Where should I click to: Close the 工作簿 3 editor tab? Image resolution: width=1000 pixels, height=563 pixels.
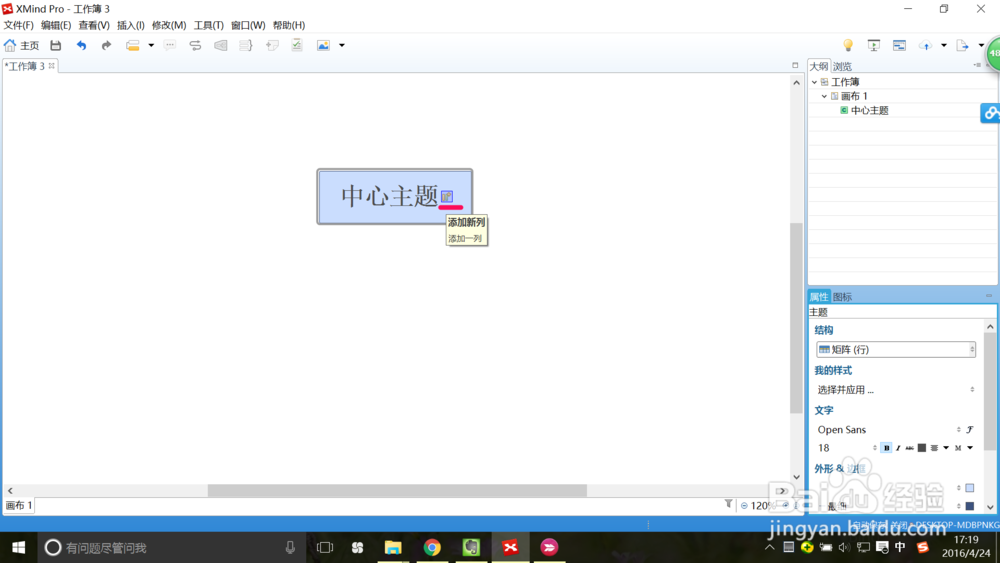tap(52, 66)
